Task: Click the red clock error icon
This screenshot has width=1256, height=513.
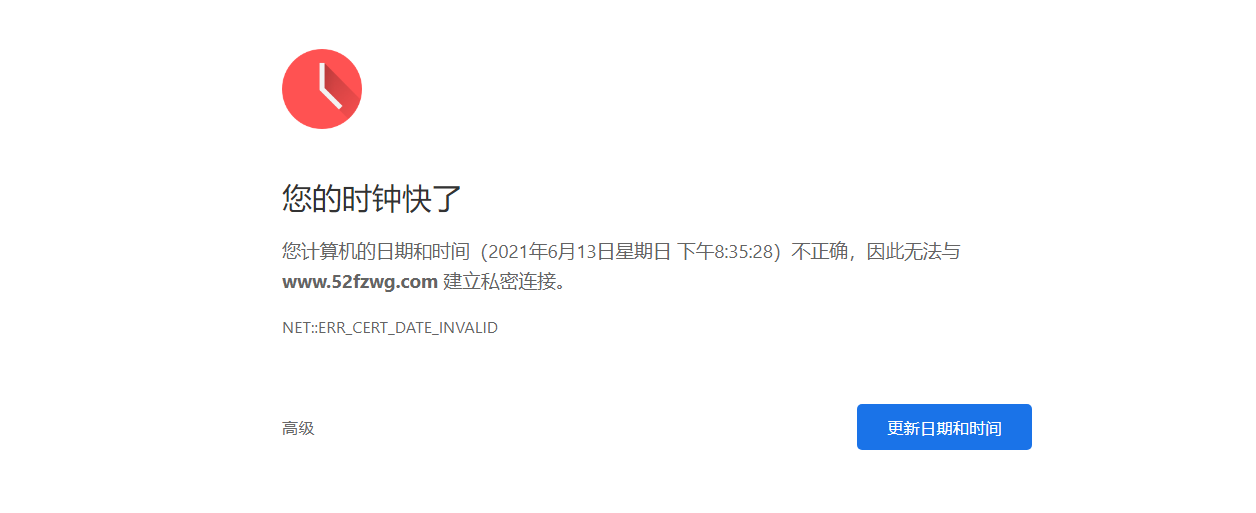Action: tap(322, 89)
